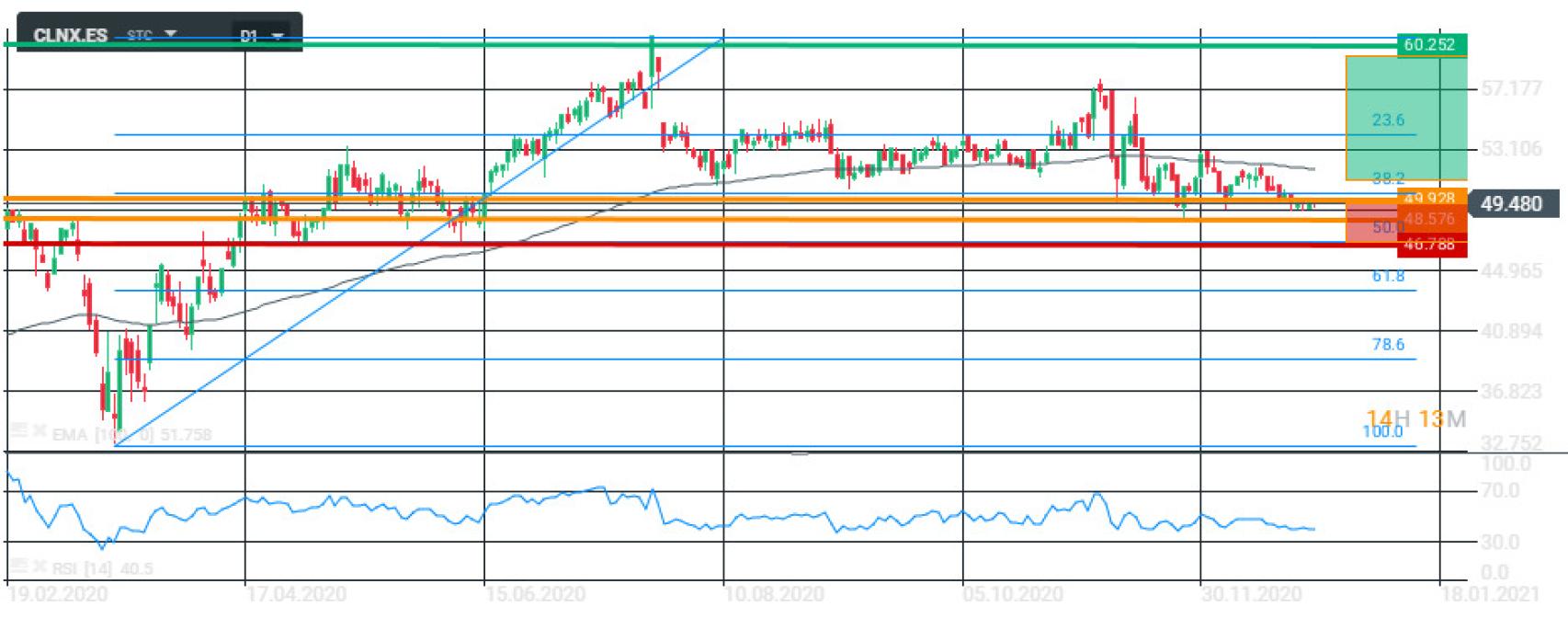Click the 61.8 Fibonacci level label

pyautogui.click(x=1388, y=276)
